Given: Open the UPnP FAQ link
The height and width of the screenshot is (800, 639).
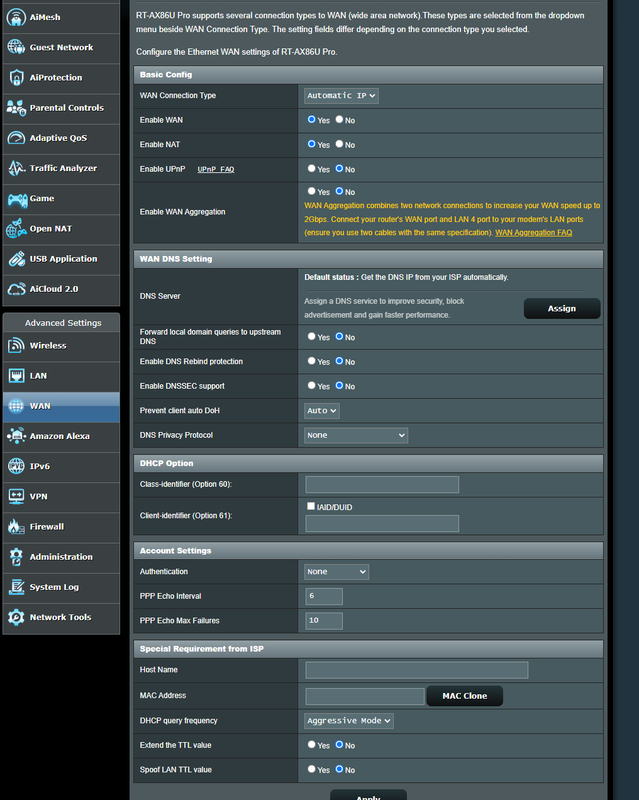Looking at the screenshot, I should [216, 169].
